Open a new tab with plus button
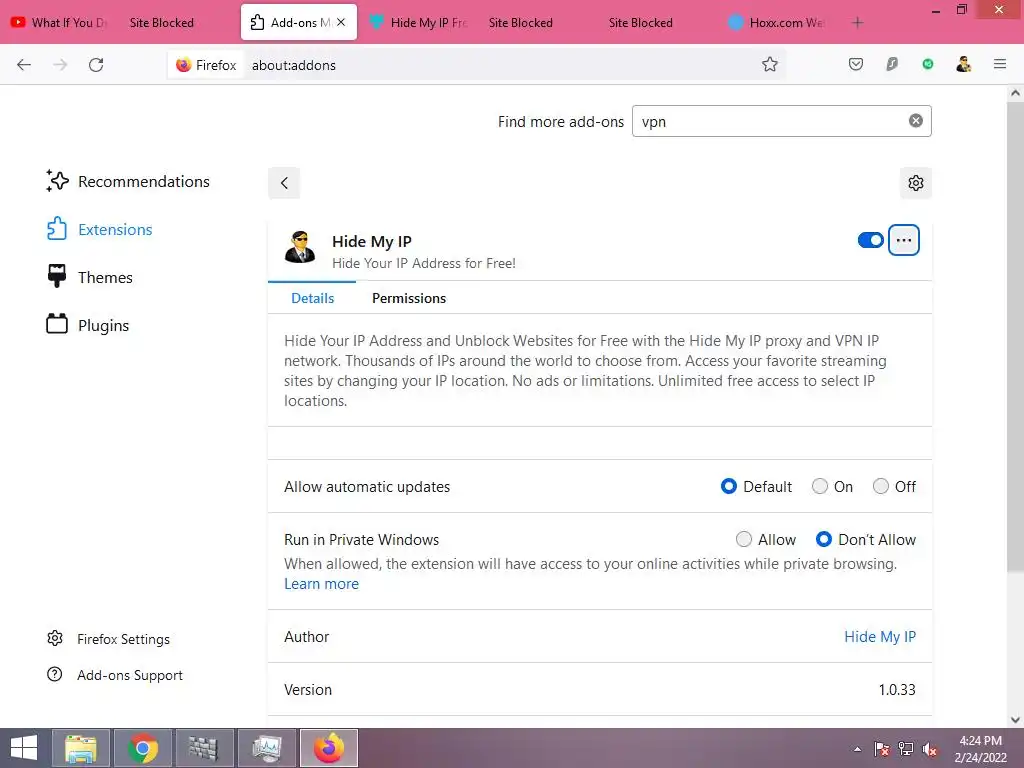This screenshot has width=1024, height=768. point(857,23)
